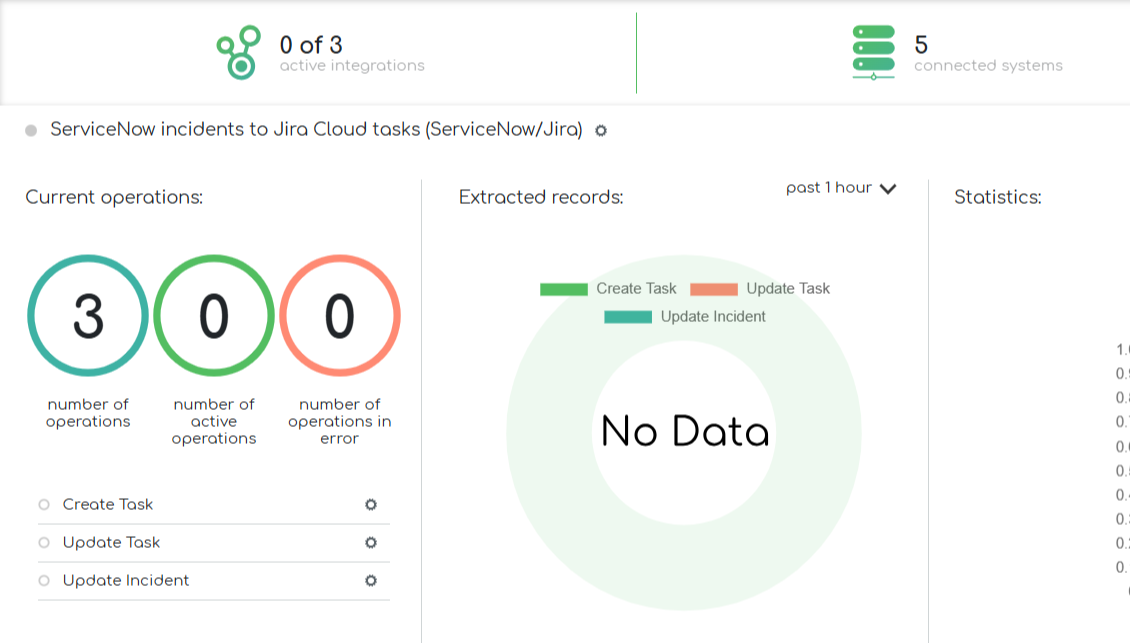Click the 0 of 3 active integrations summary
This screenshot has height=643, width=1130.
pos(311,45)
